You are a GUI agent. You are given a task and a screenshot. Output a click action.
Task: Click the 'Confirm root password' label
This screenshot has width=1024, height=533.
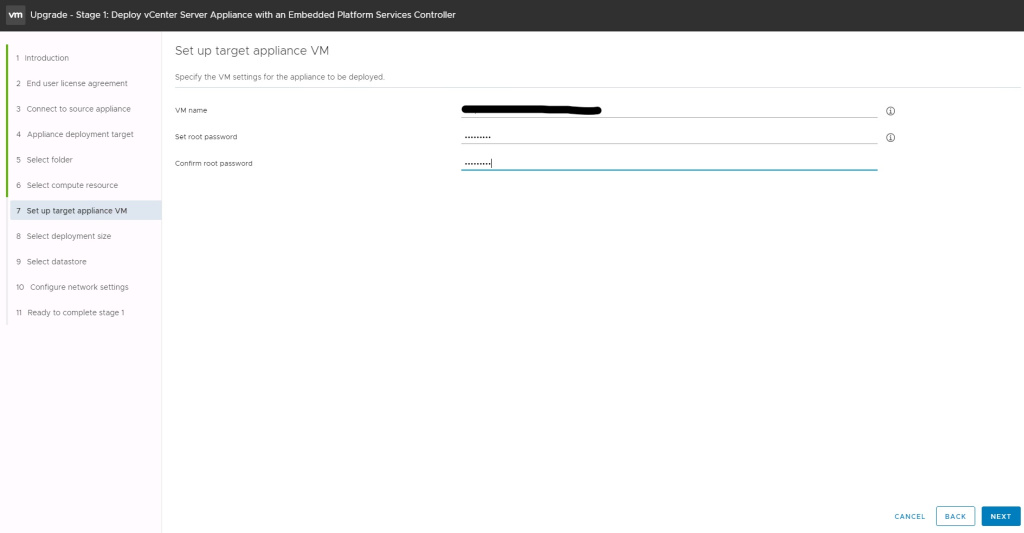213,163
